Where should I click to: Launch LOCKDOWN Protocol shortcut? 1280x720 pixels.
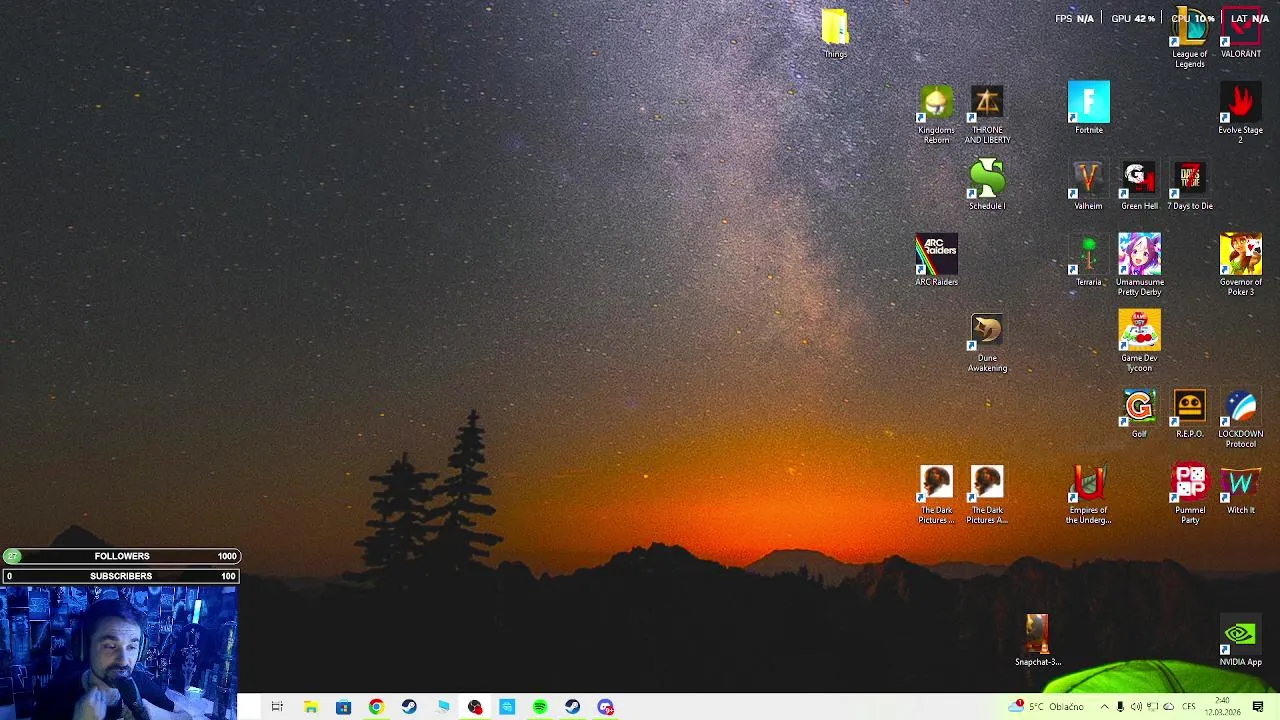1240,418
